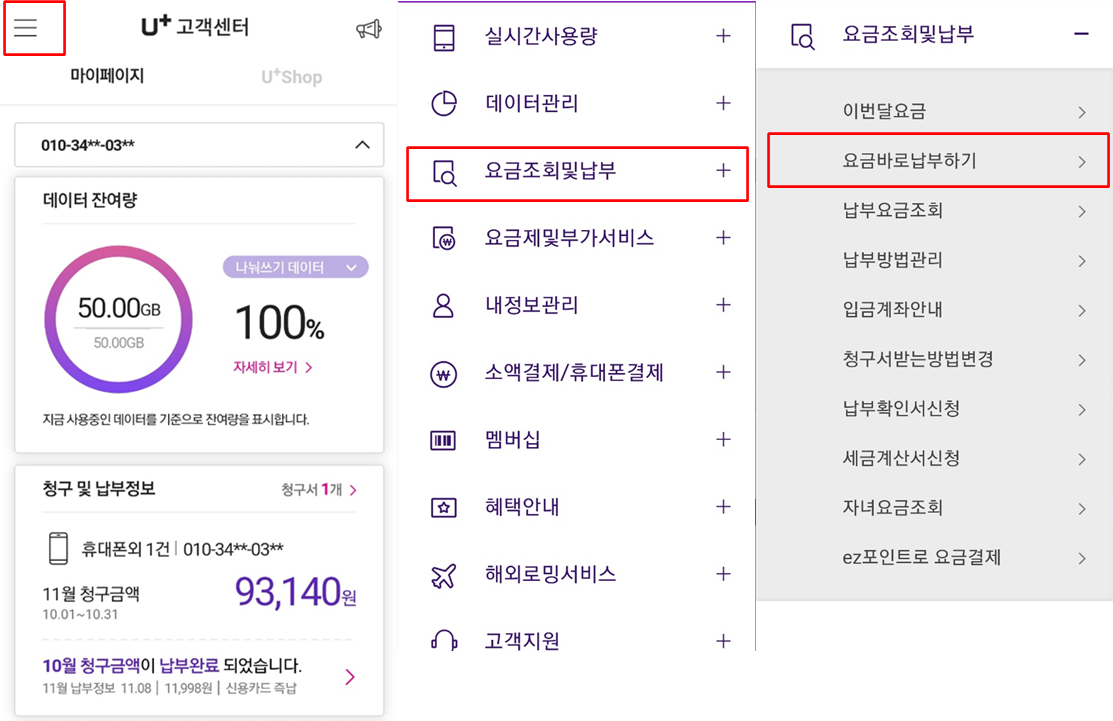This screenshot has width=1113, height=721.
Task: Switch to the U+Shop tab
Action: point(292,76)
